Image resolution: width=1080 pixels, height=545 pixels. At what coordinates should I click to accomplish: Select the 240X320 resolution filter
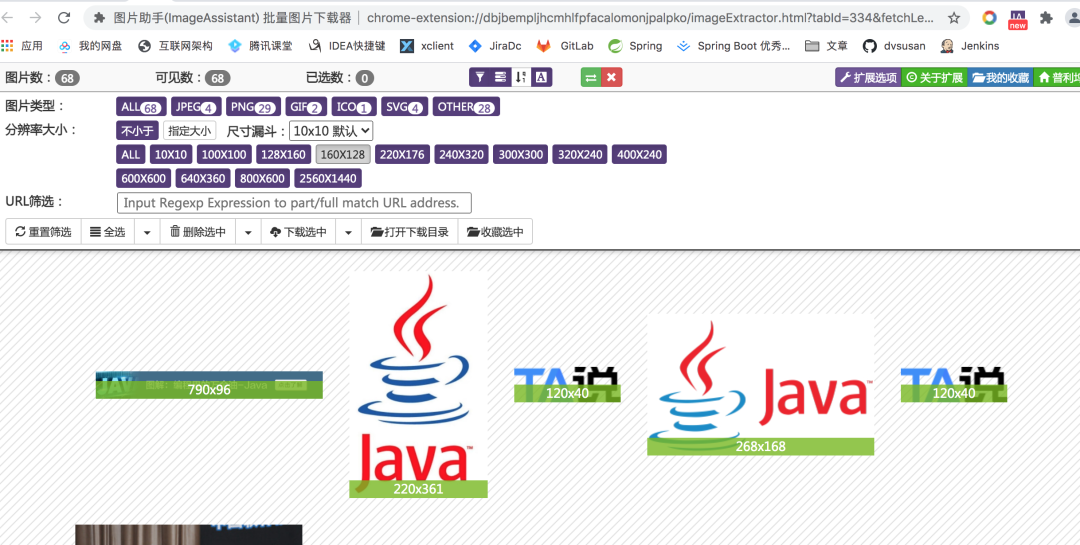[461, 154]
